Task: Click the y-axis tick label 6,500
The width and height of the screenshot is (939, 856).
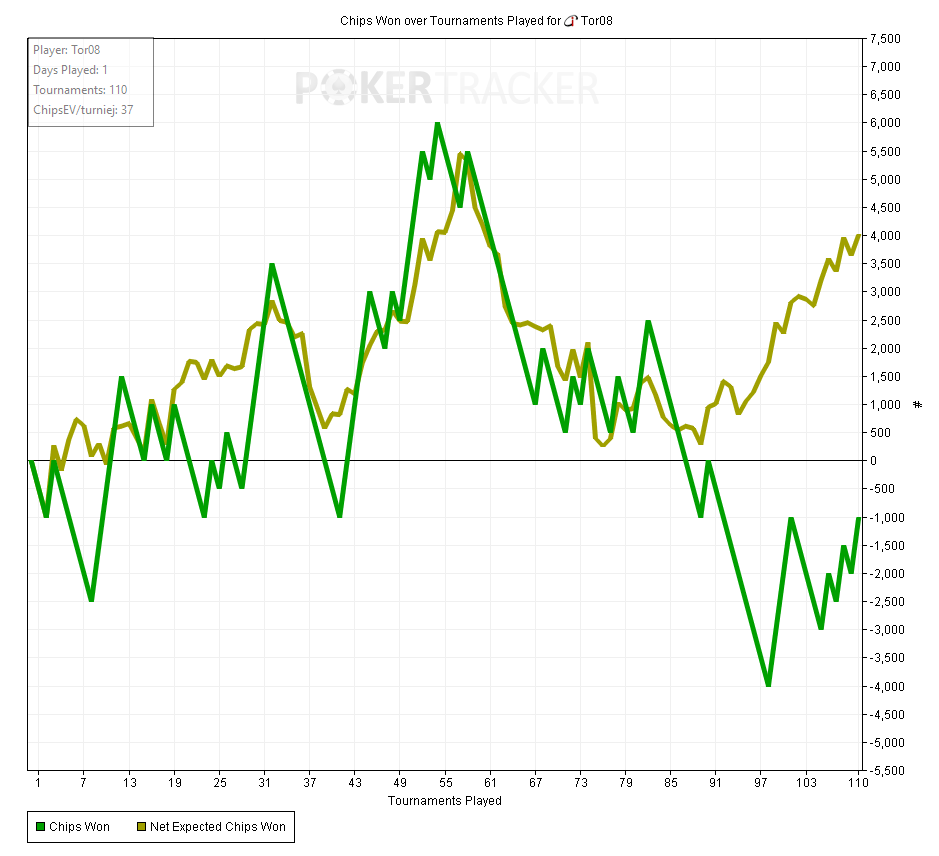Action: pyautogui.click(x=885, y=95)
